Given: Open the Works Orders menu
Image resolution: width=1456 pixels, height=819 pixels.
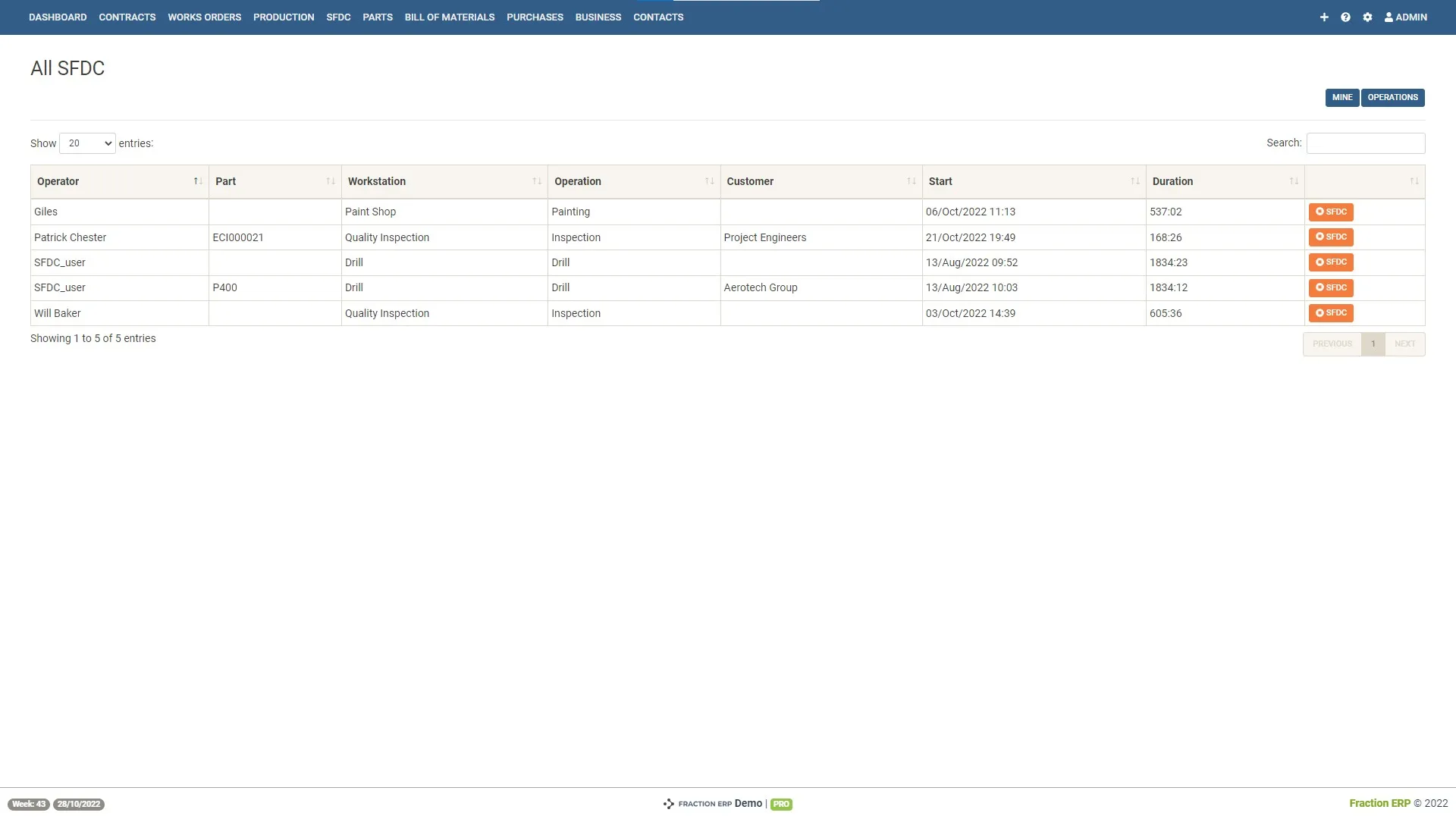Looking at the screenshot, I should (x=204, y=17).
